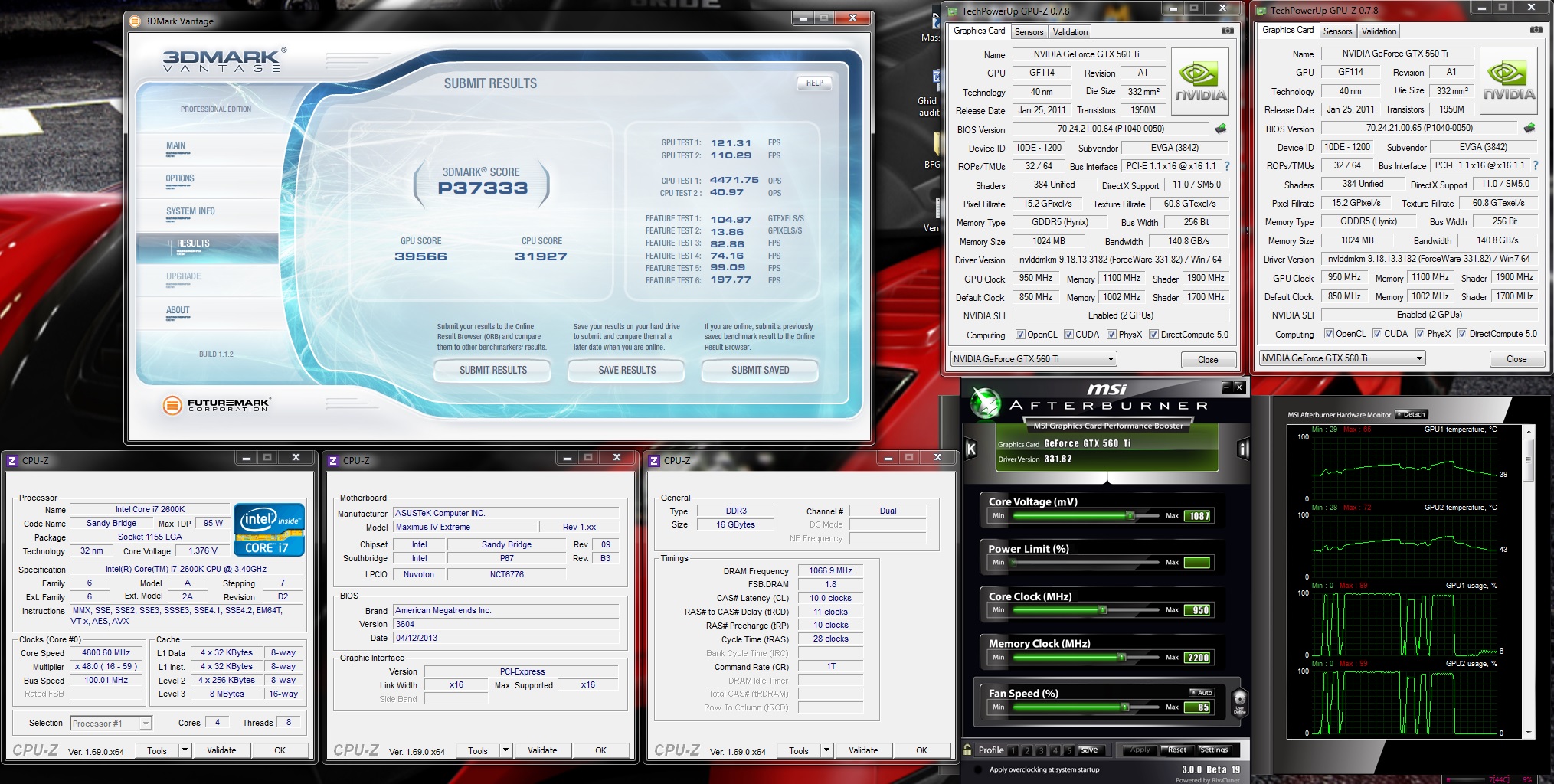The height and width of the screenshot is (784, 1554).
Task: Detach the Afterburner Hardware Monitor
Action: pyautogui.click(x=1411, y=414)
